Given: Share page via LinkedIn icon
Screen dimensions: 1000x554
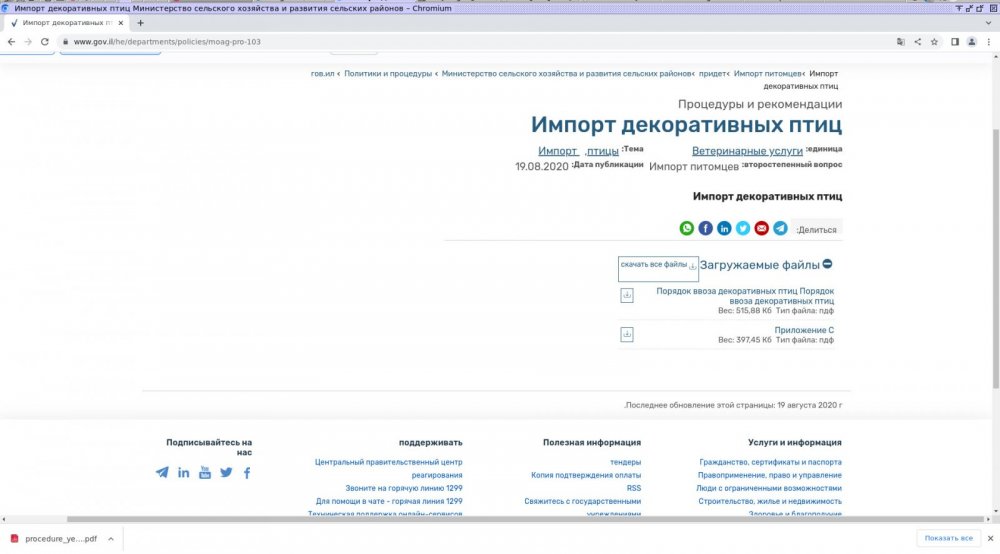Looking at the screenshot, I should (x=724, y=228).
